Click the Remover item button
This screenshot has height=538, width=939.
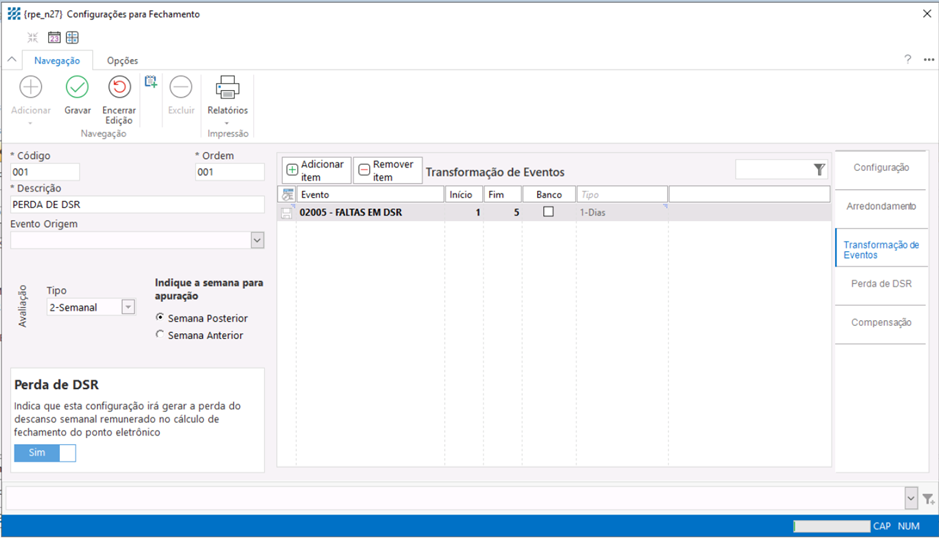388,170
